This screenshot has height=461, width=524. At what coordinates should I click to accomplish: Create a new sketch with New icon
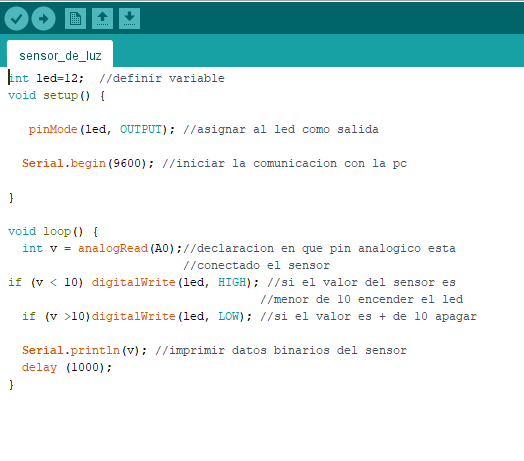coord(75,18)
